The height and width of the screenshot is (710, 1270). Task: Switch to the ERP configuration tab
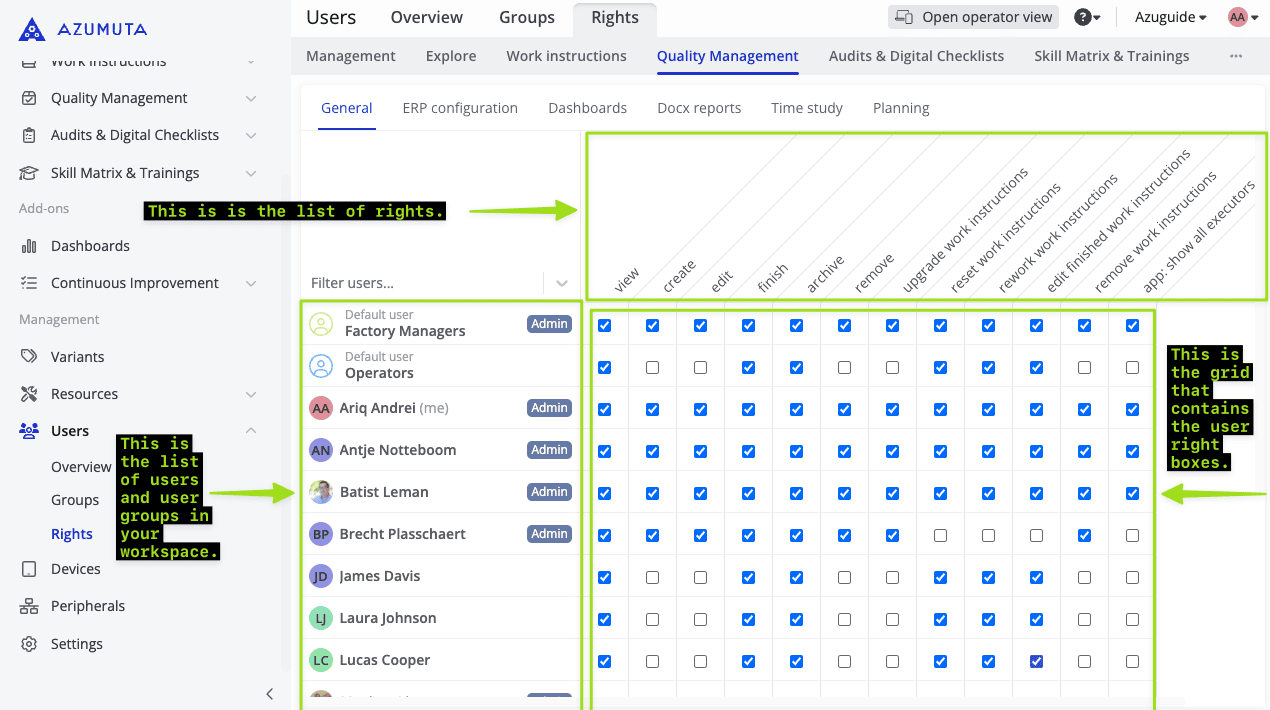[460, 108]
